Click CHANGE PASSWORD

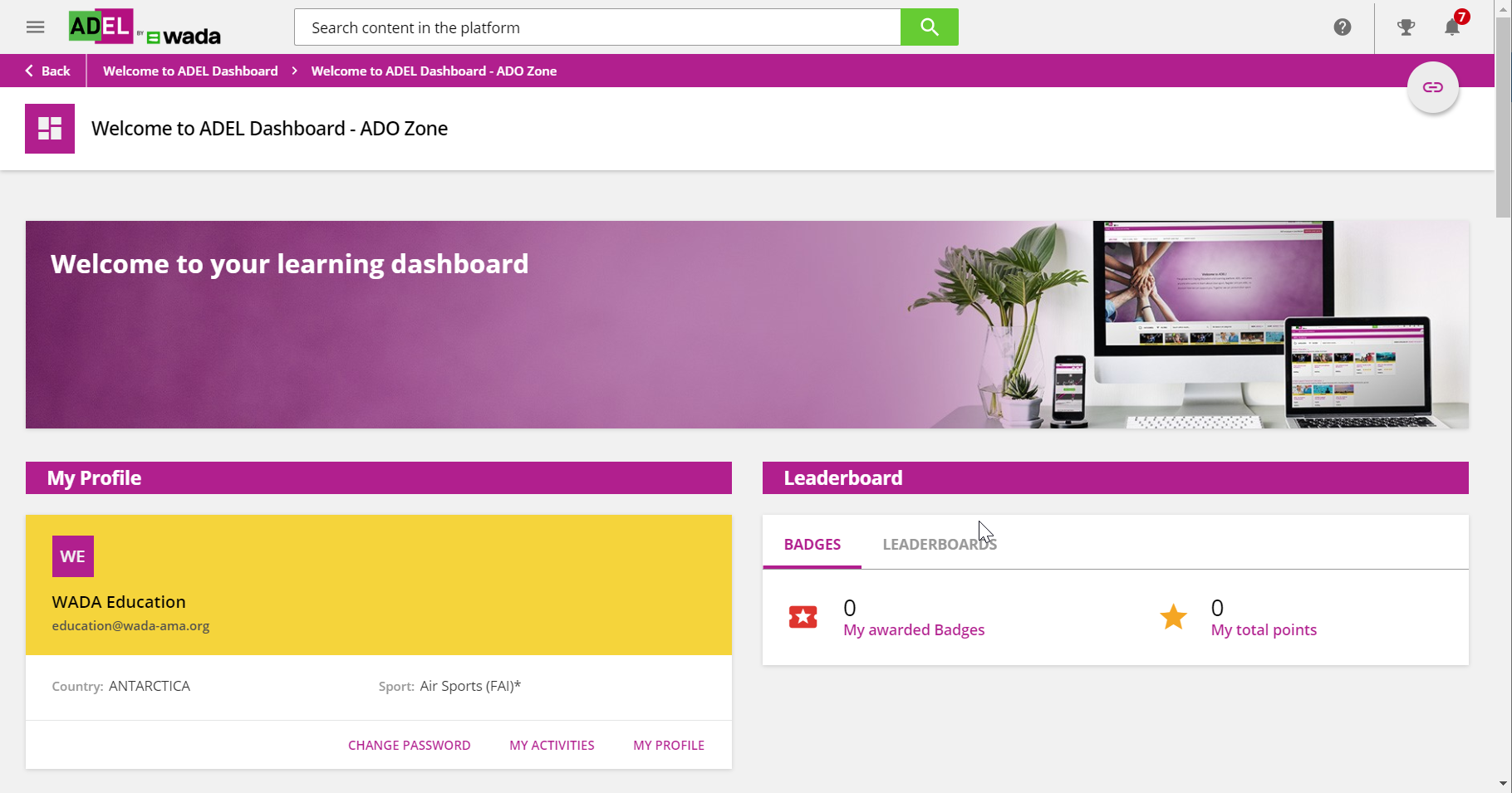click(409, 745)
